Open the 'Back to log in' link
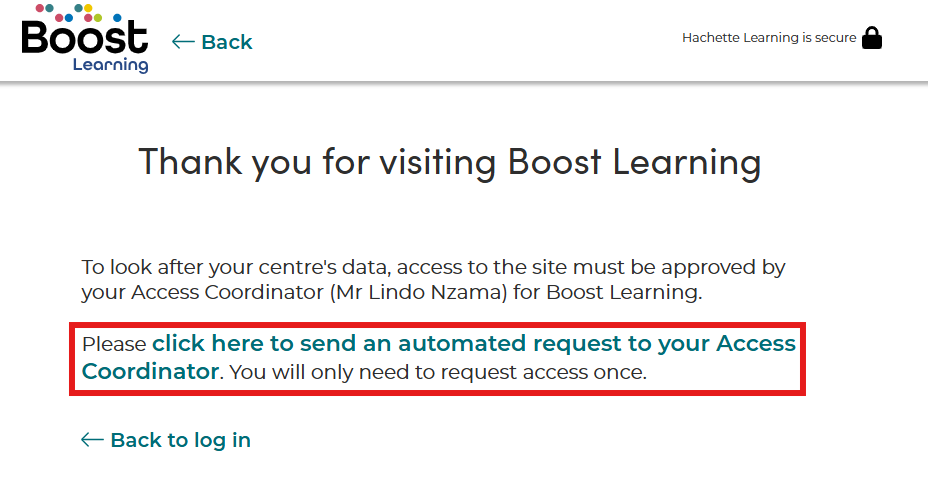This screenshot has height=491, width=928. tap(180, 440)
